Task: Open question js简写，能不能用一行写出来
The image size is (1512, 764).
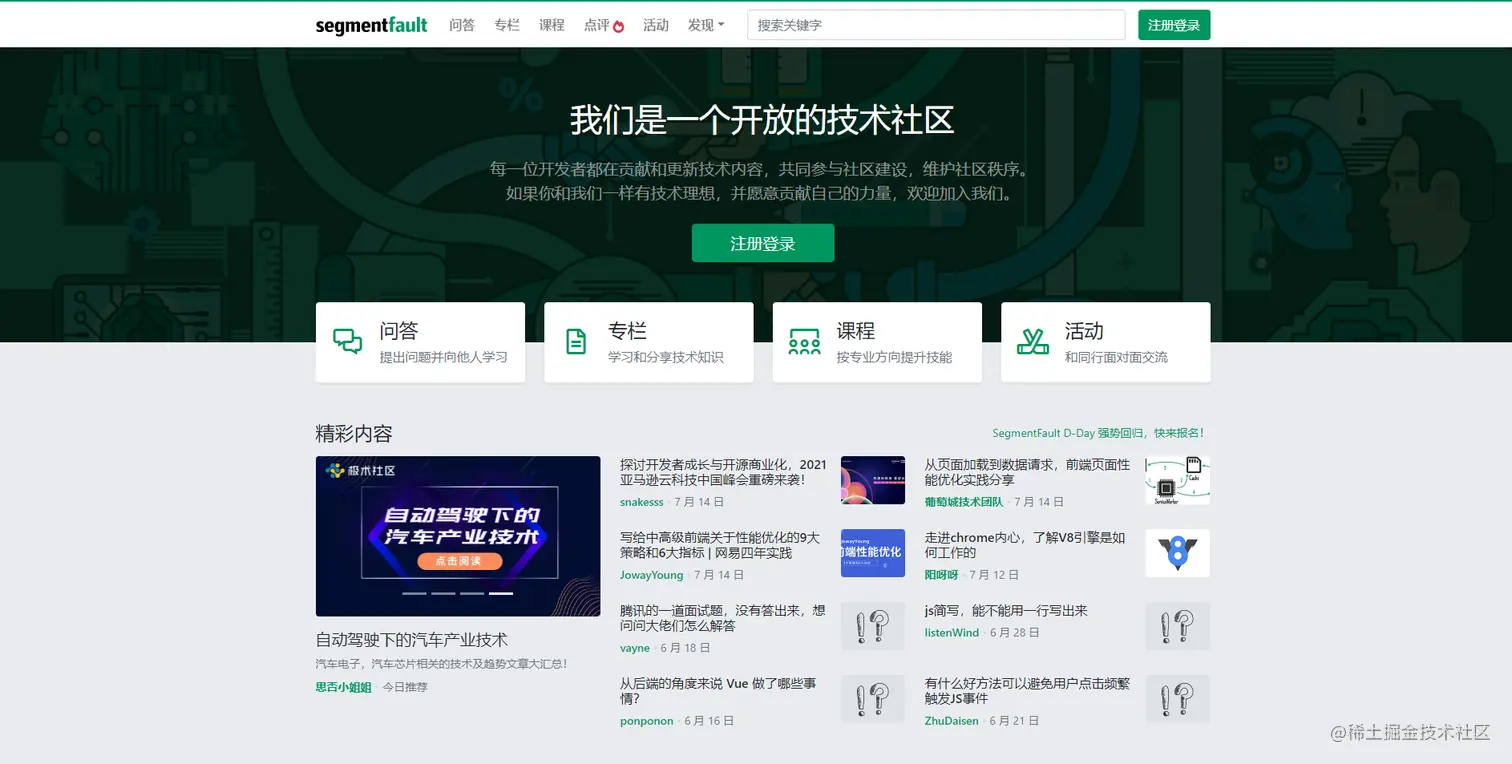Action: click(x=1006, y=611)
